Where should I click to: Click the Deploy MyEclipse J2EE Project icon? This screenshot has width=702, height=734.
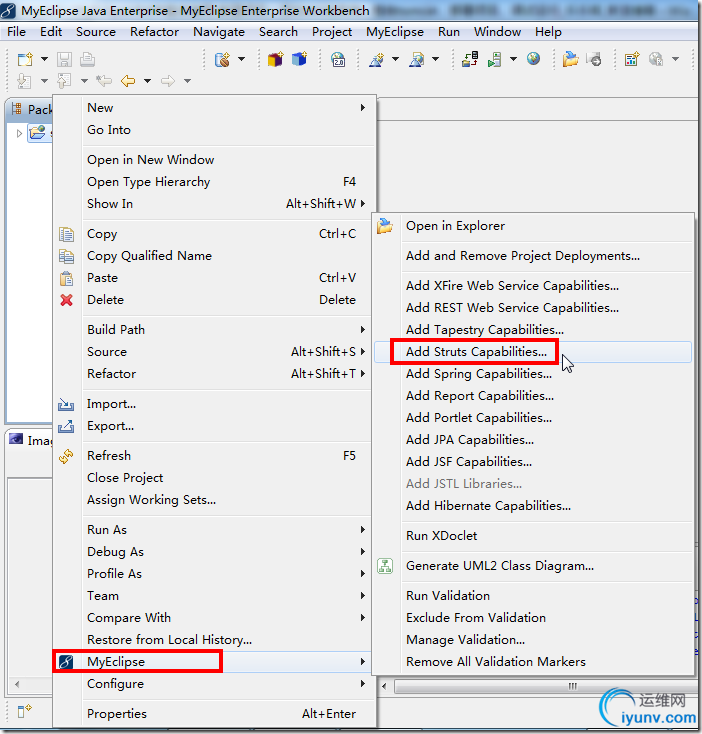pos(470,59)
